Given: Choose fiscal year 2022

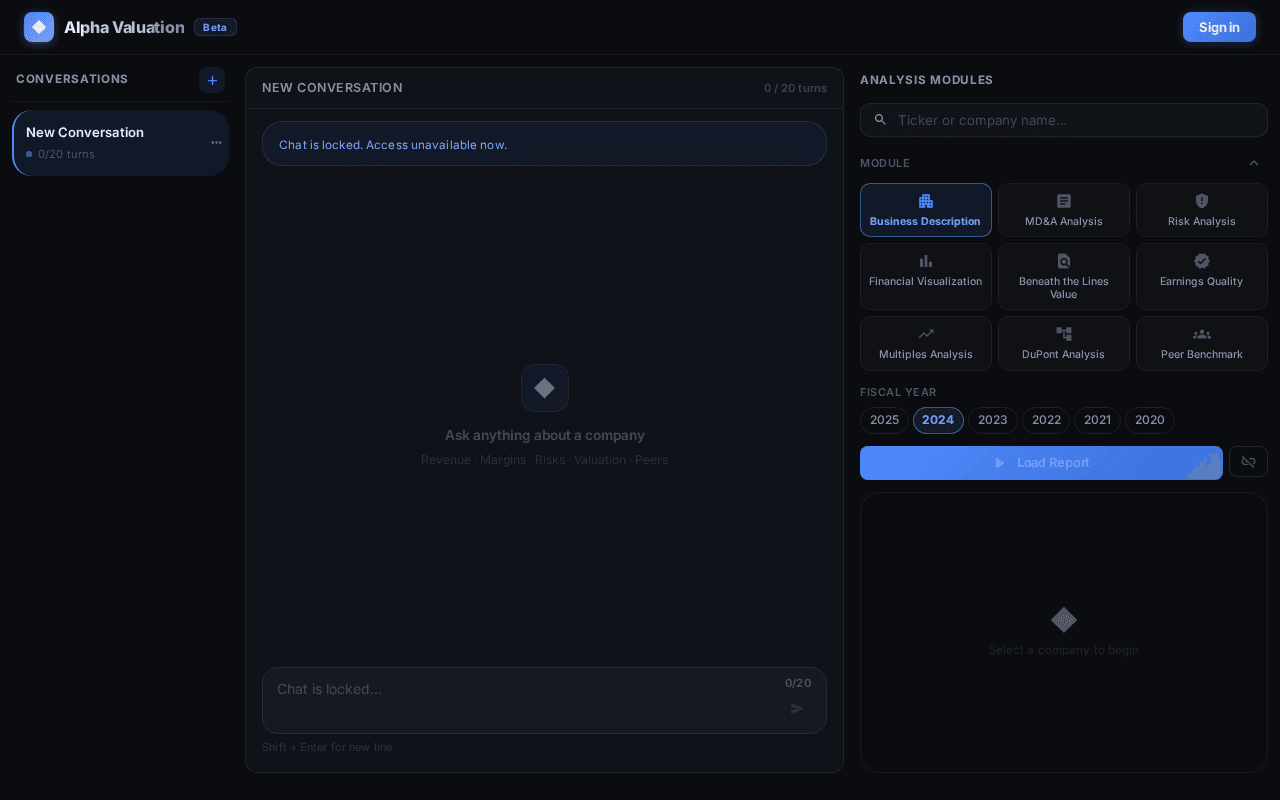Looking at the screenshot, I should (1046, 420).
